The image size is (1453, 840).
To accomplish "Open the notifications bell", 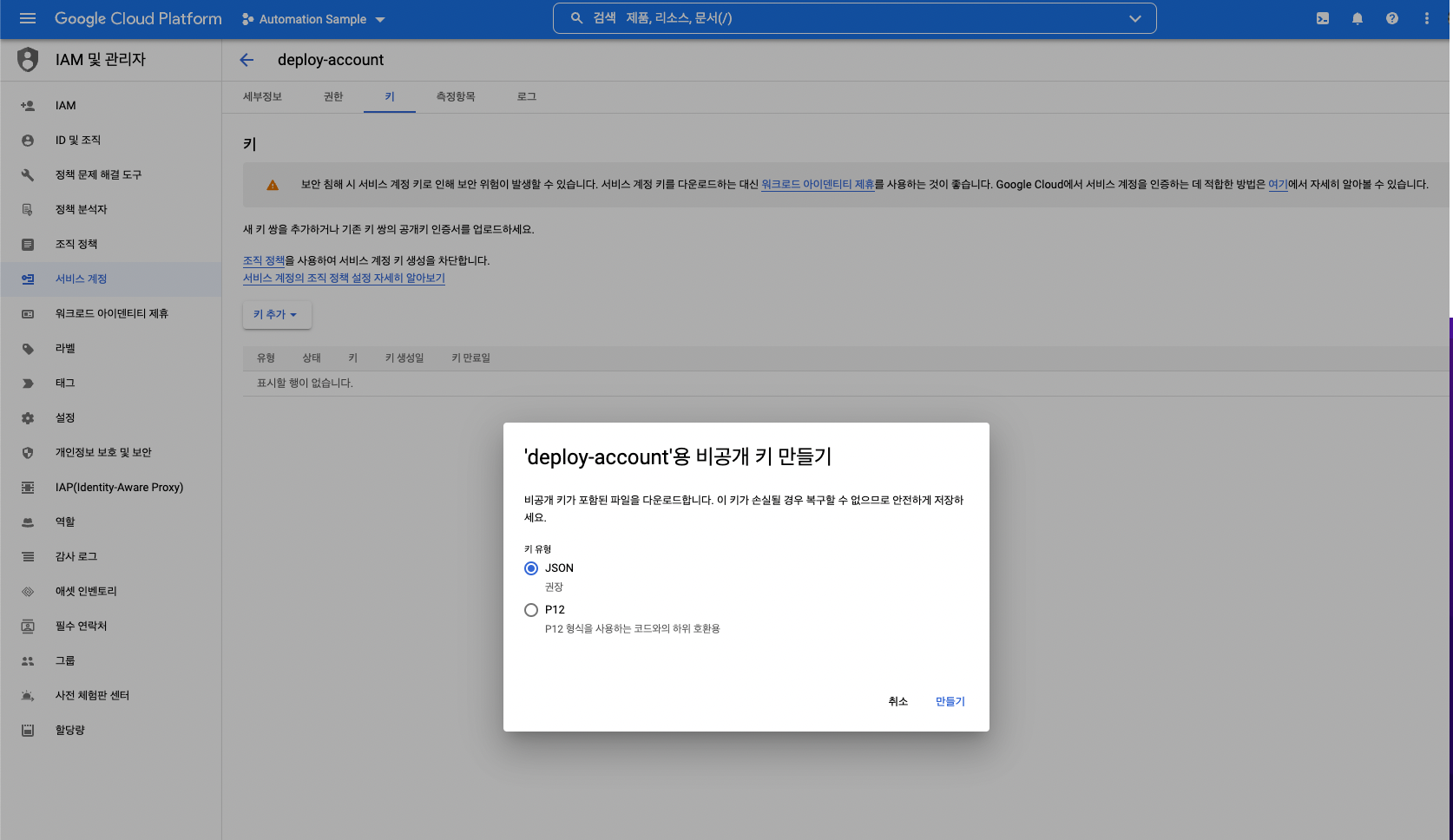I will point(1358,18).
